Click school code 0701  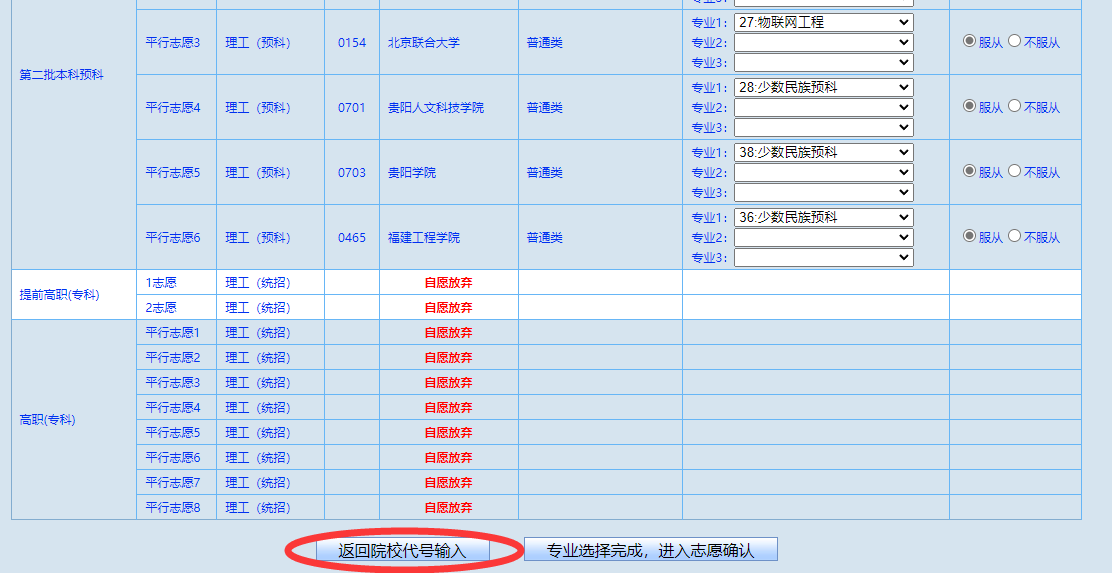click(x=352, y=108)
